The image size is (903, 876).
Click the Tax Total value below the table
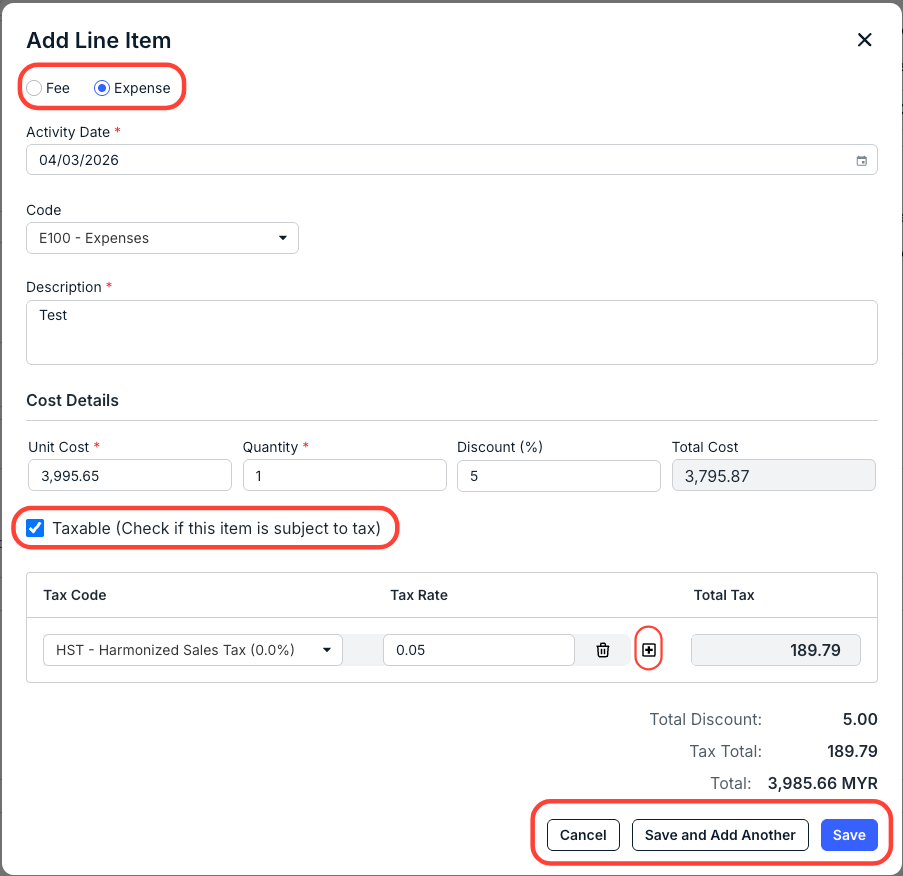(x=852, y=751)
